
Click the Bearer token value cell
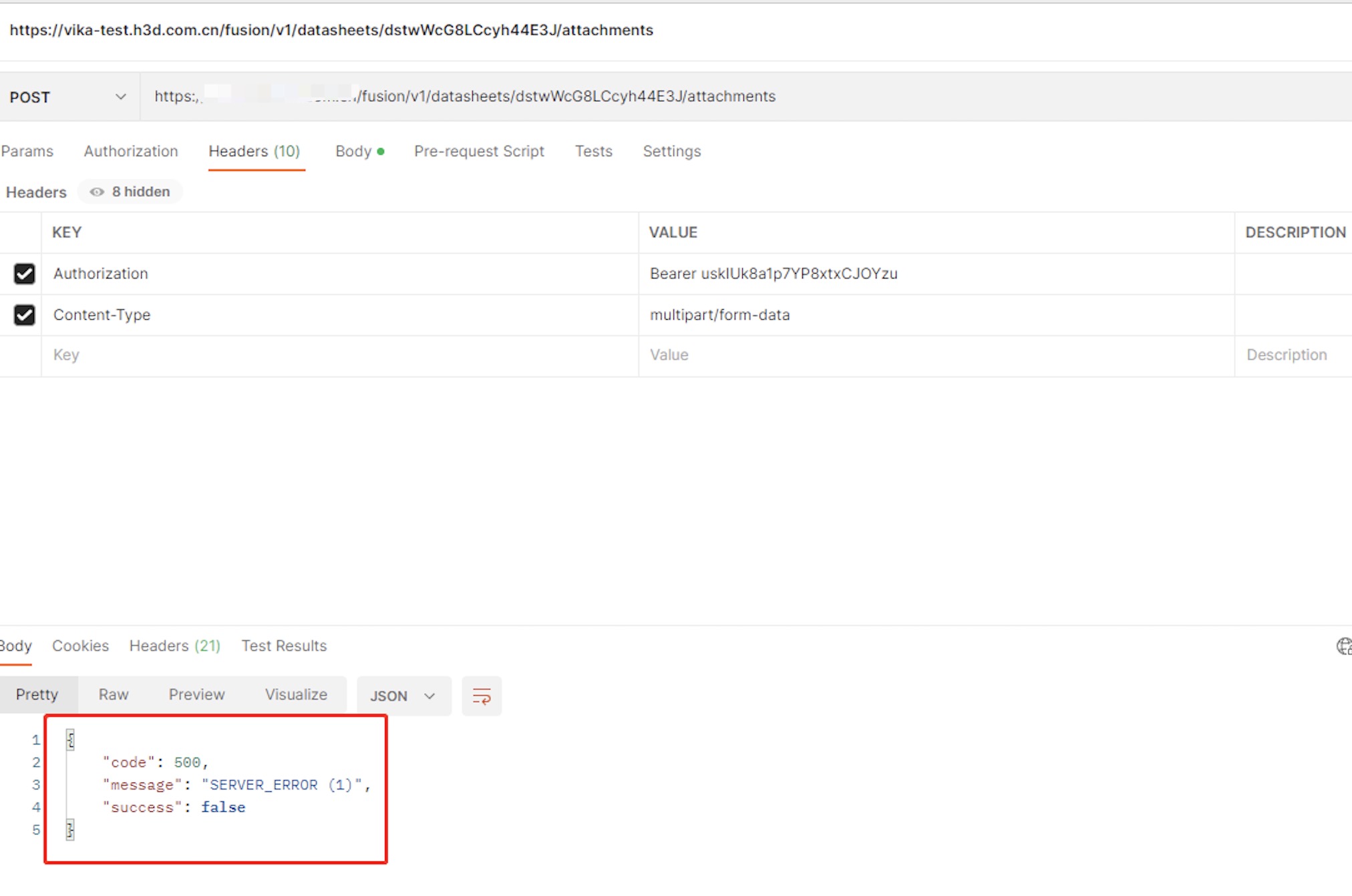tap(936, 274)
